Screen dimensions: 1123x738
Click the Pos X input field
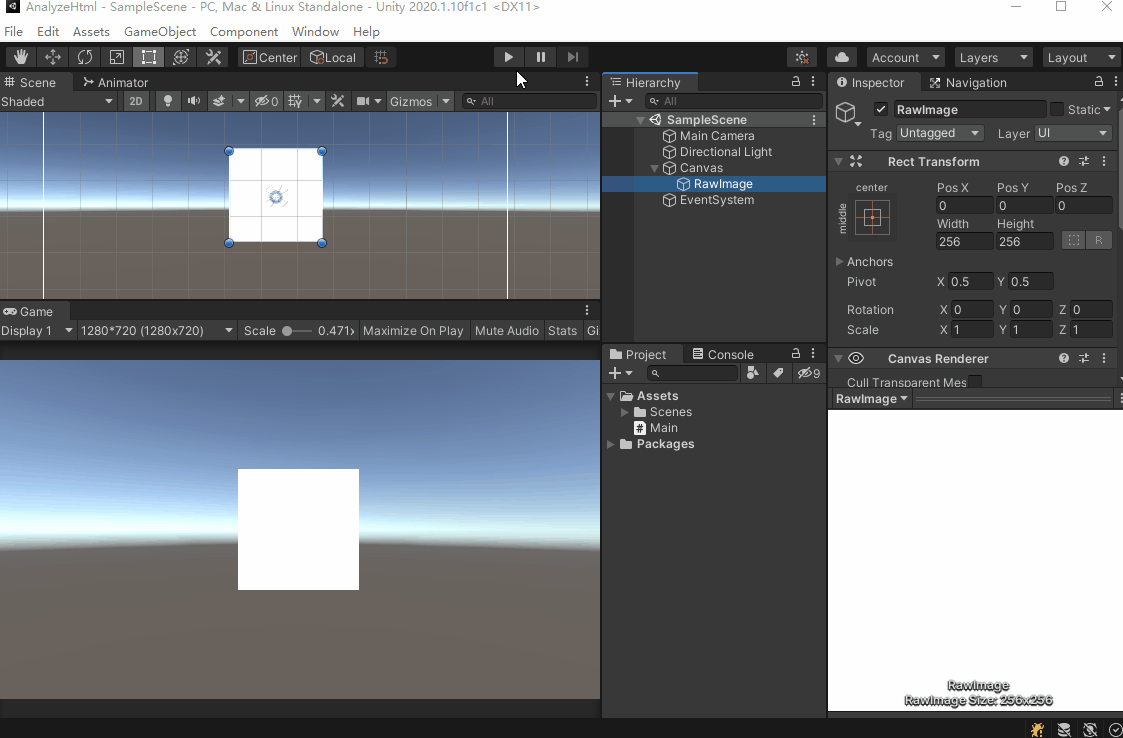[x=964, y=206]
